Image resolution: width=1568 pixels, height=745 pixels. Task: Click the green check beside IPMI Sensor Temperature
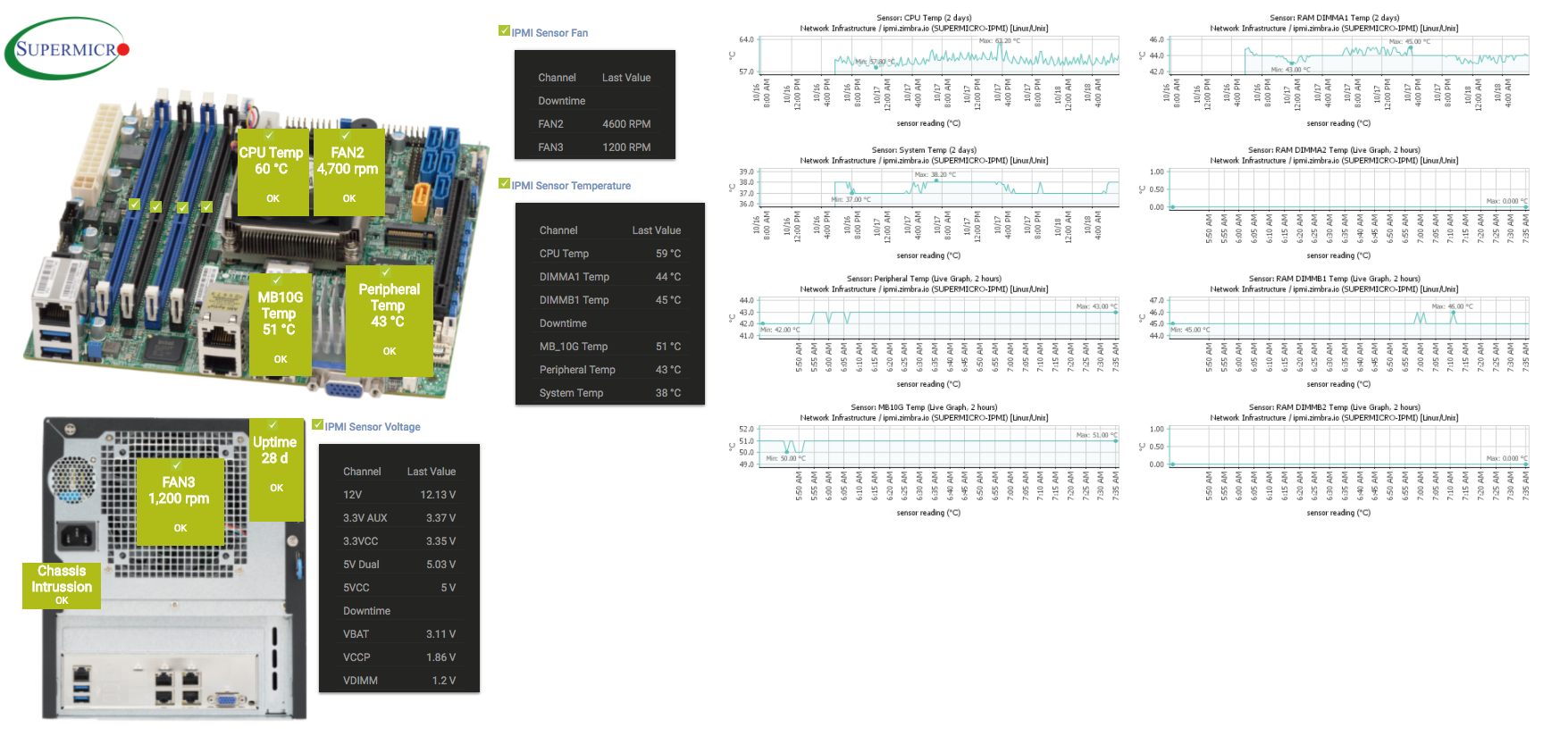(504, 184)
